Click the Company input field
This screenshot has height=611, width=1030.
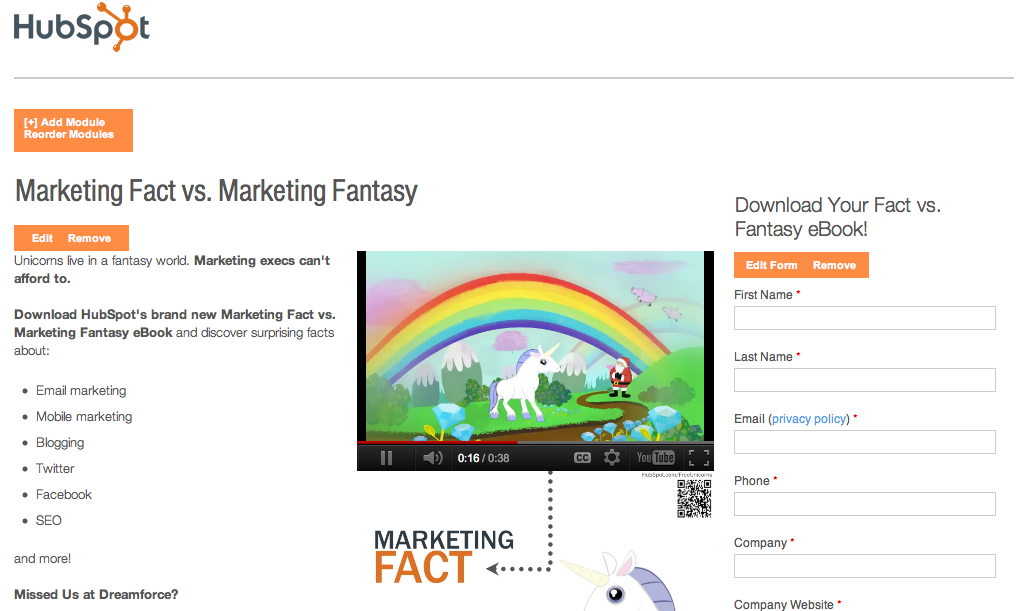click(x=864, y=566)
